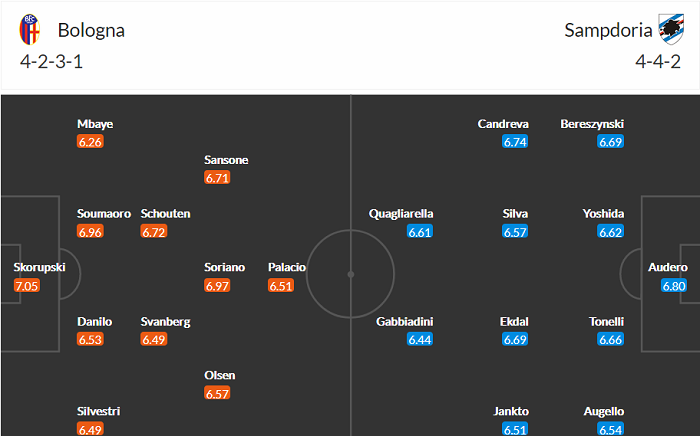
Task: Click player name Soumaoro
Action: (103, 213)
